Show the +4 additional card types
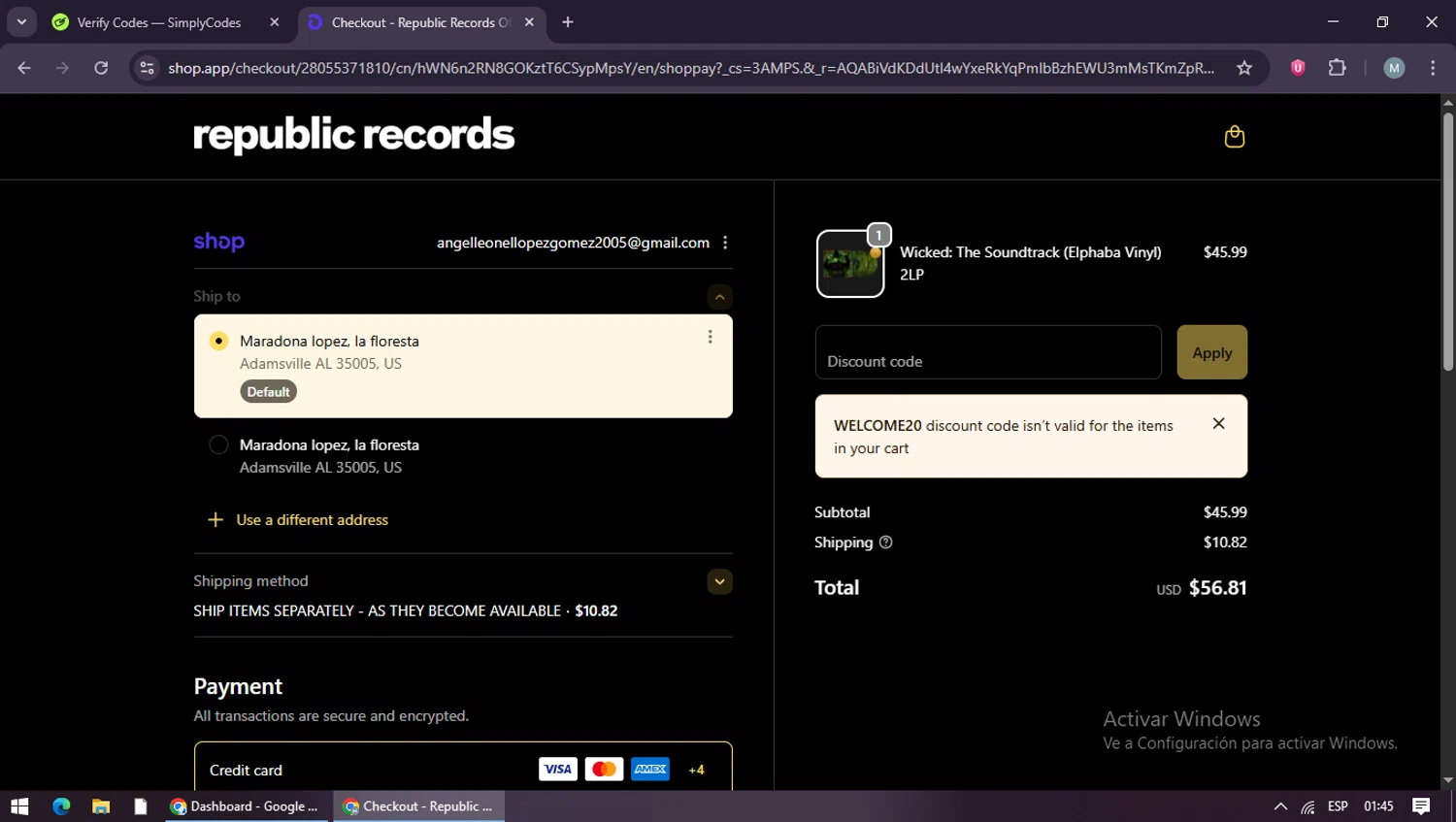This screenshot has width=1456, height=822. pos(696,770)
